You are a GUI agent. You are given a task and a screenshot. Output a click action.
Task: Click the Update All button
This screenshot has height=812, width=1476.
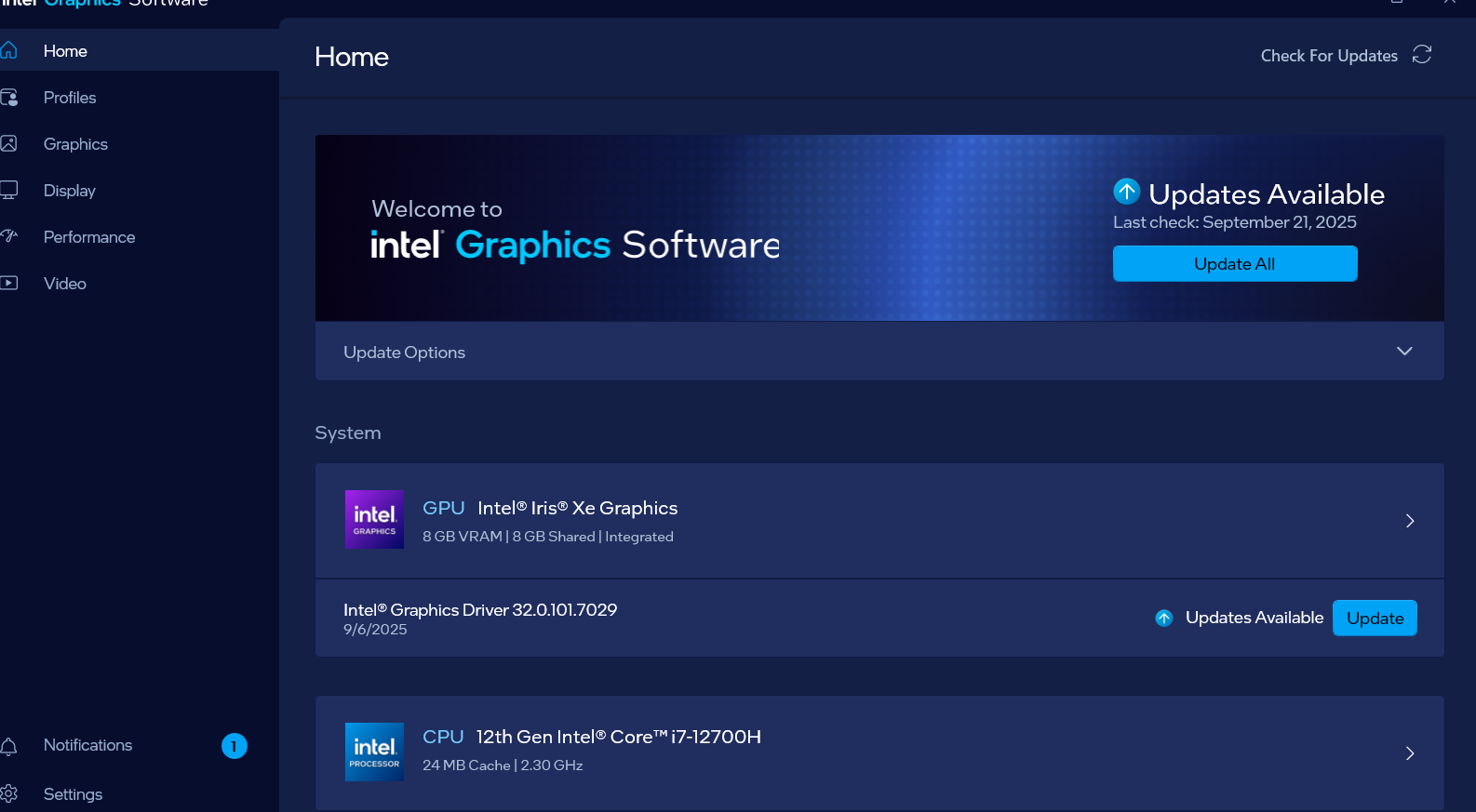pos(1235,263)
